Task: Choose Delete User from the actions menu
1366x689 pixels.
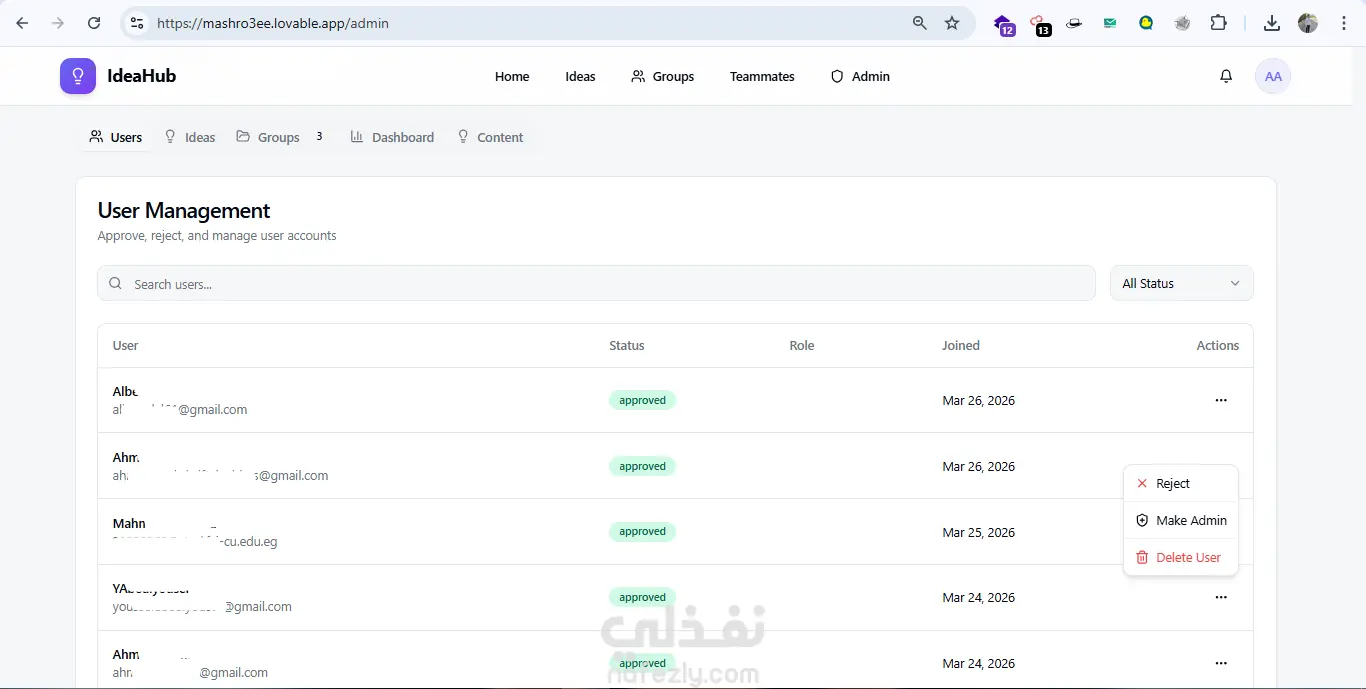Action: click(1181, 557)
